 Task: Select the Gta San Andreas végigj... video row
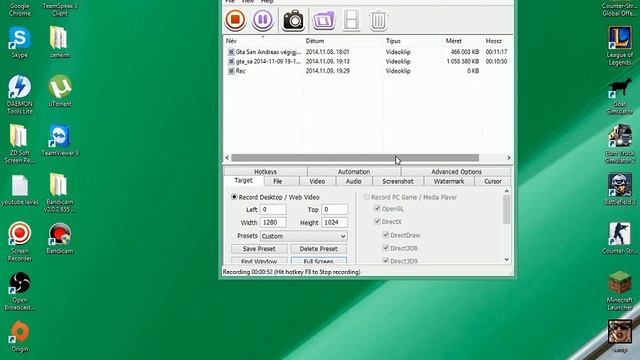368,52
